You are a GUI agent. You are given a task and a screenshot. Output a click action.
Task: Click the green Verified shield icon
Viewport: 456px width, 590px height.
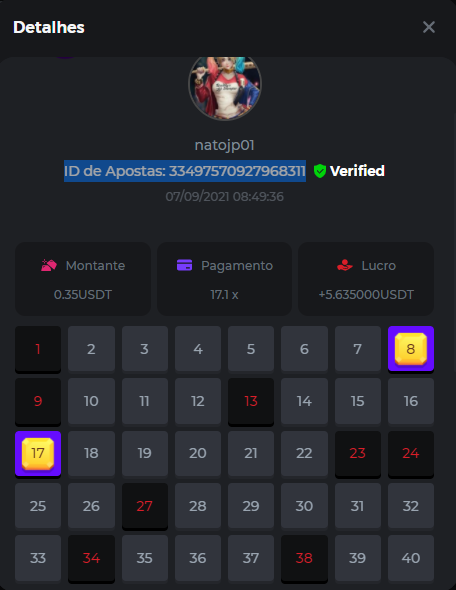[x=319, y=171]
